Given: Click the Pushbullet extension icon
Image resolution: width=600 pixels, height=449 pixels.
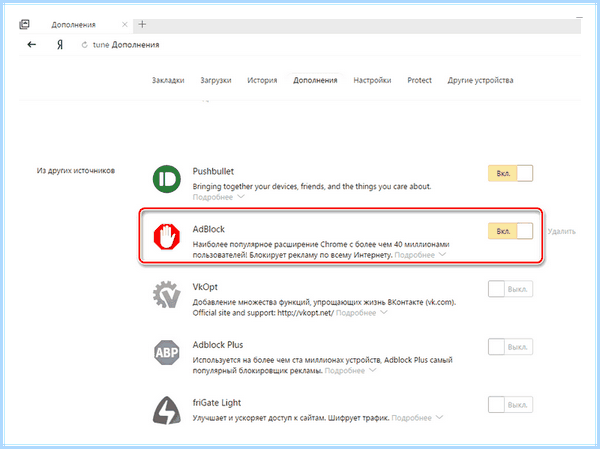Looking at the screenshot, I should [x=167, y=179].
